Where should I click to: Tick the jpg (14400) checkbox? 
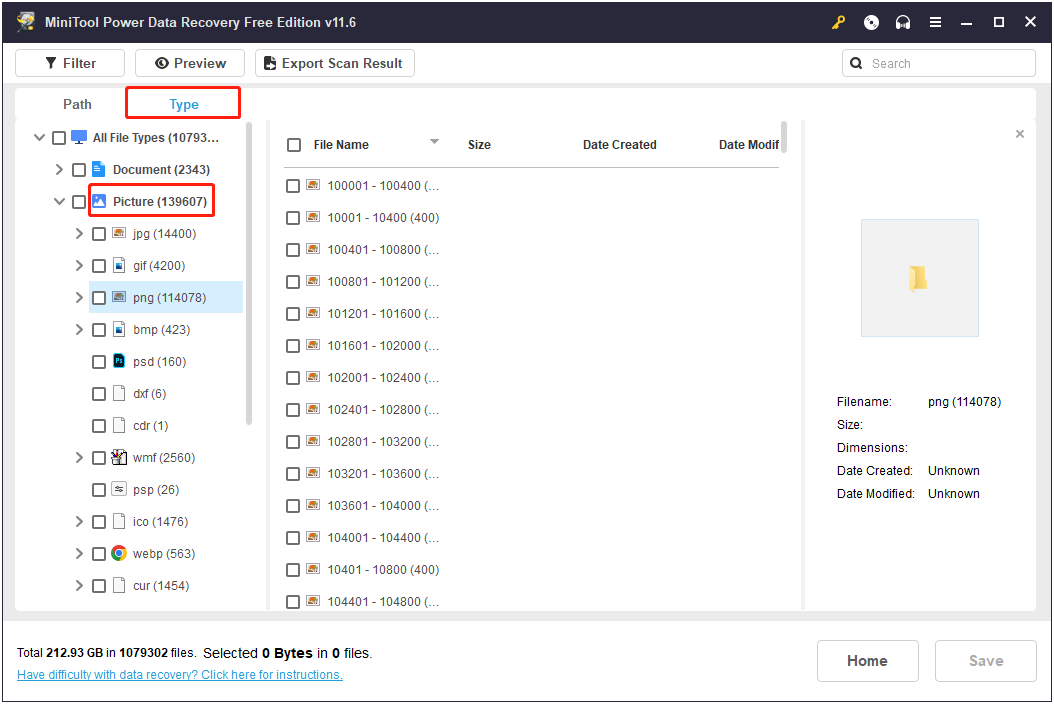coord(99,234)
